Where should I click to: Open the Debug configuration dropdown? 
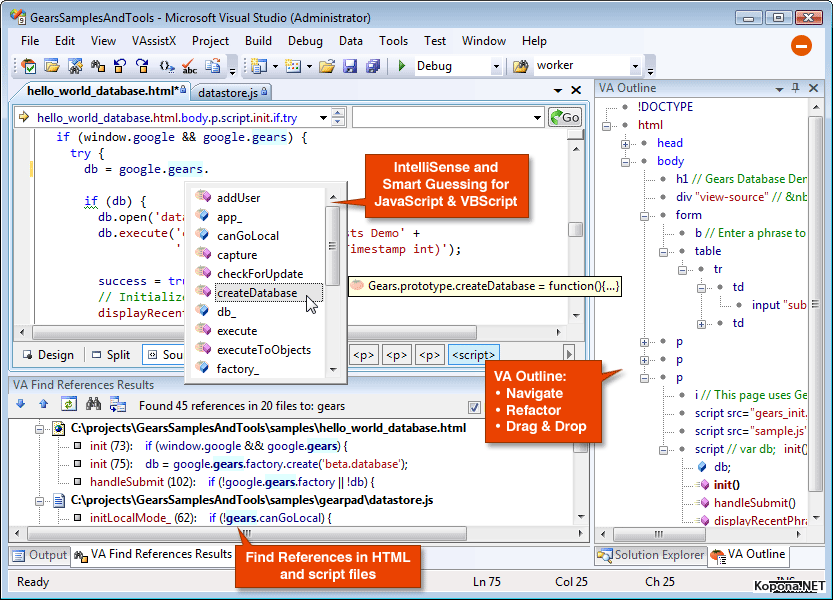pos(496,66)
